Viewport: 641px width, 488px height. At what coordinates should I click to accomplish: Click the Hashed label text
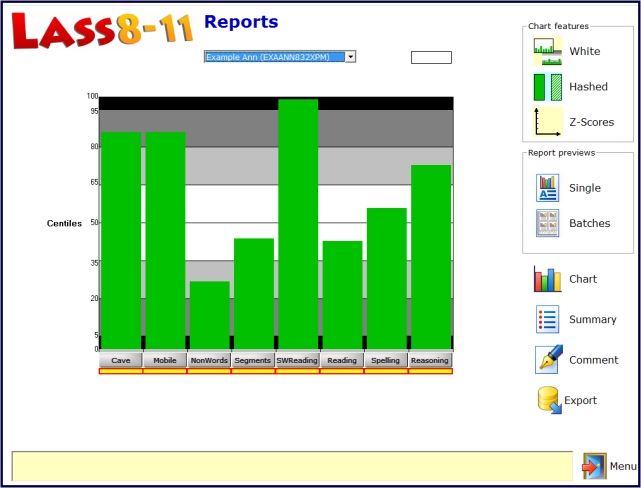coord(588,87)
